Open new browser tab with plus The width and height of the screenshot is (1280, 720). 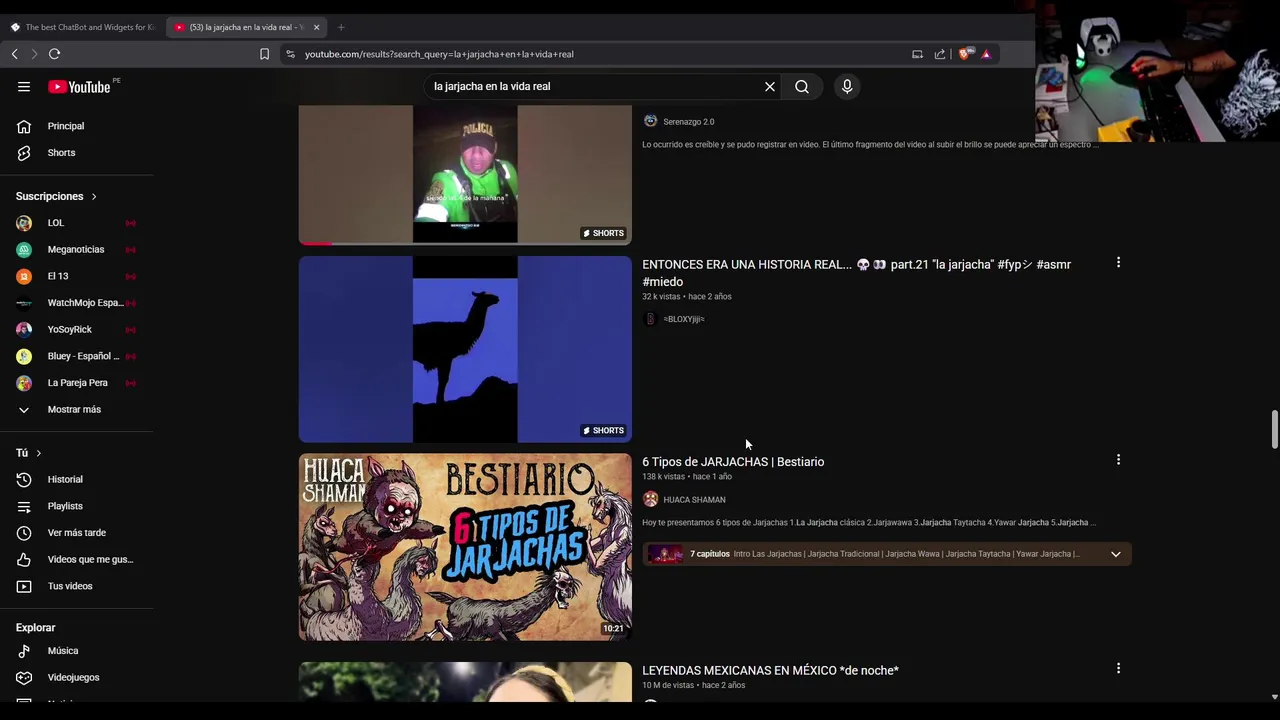coord(341,27)
